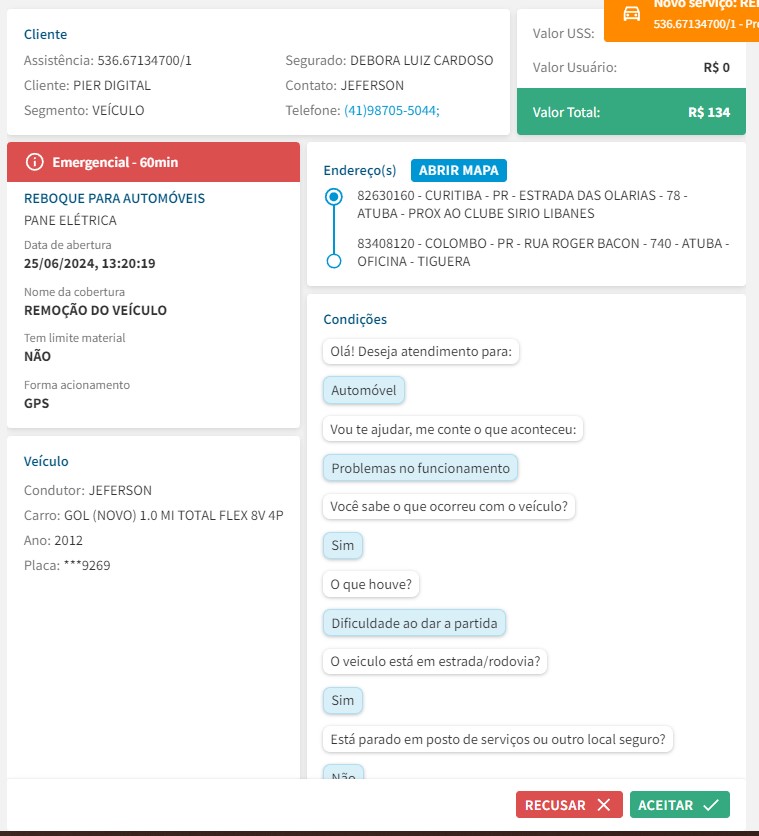Select the hollow destination marker for the Colombo address

(x=334, y=261)
